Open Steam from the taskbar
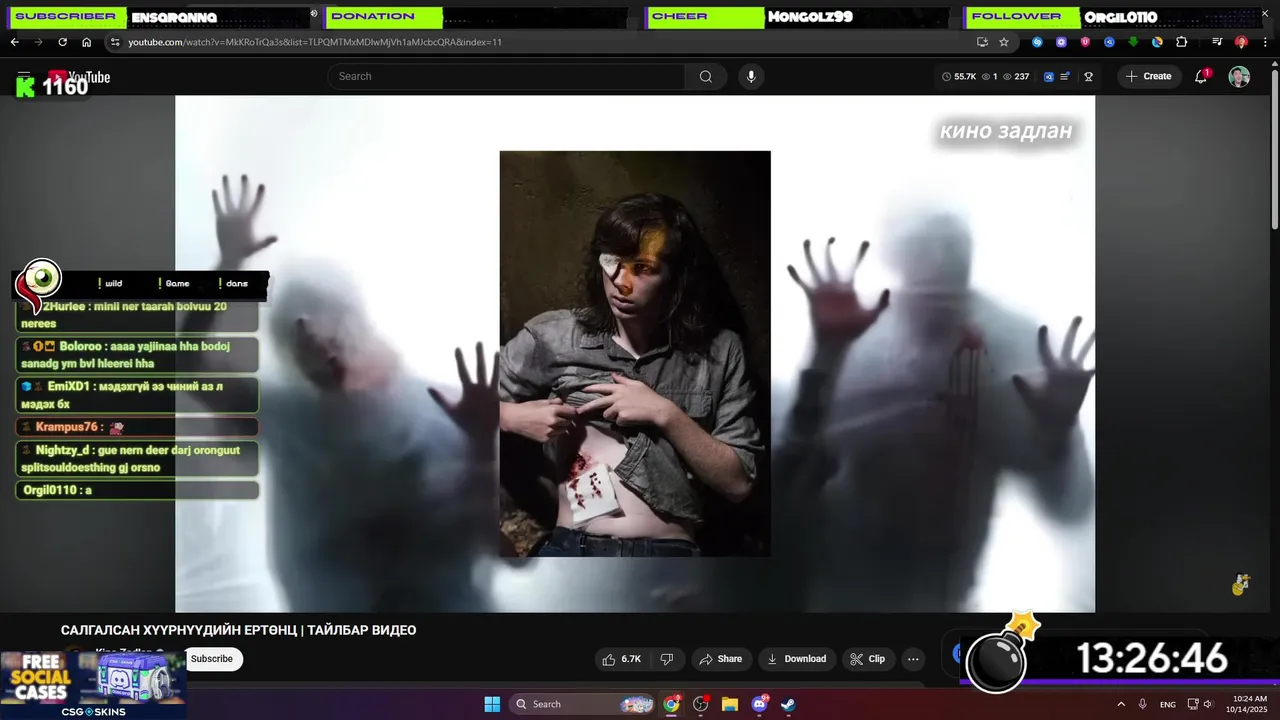 (788, 704)
